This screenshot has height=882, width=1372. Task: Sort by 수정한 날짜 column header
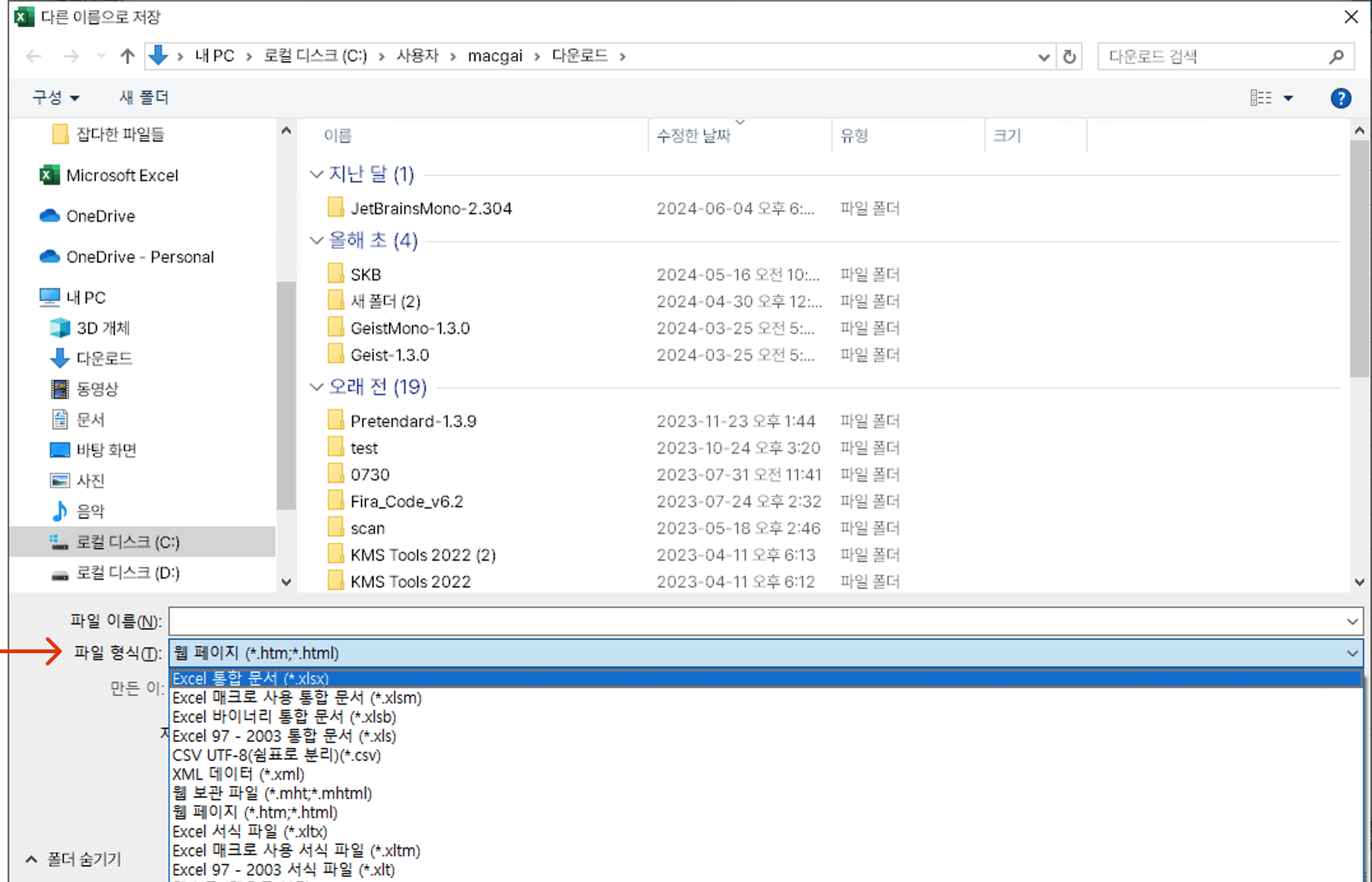pyautogui.click(x=693, y=135)
